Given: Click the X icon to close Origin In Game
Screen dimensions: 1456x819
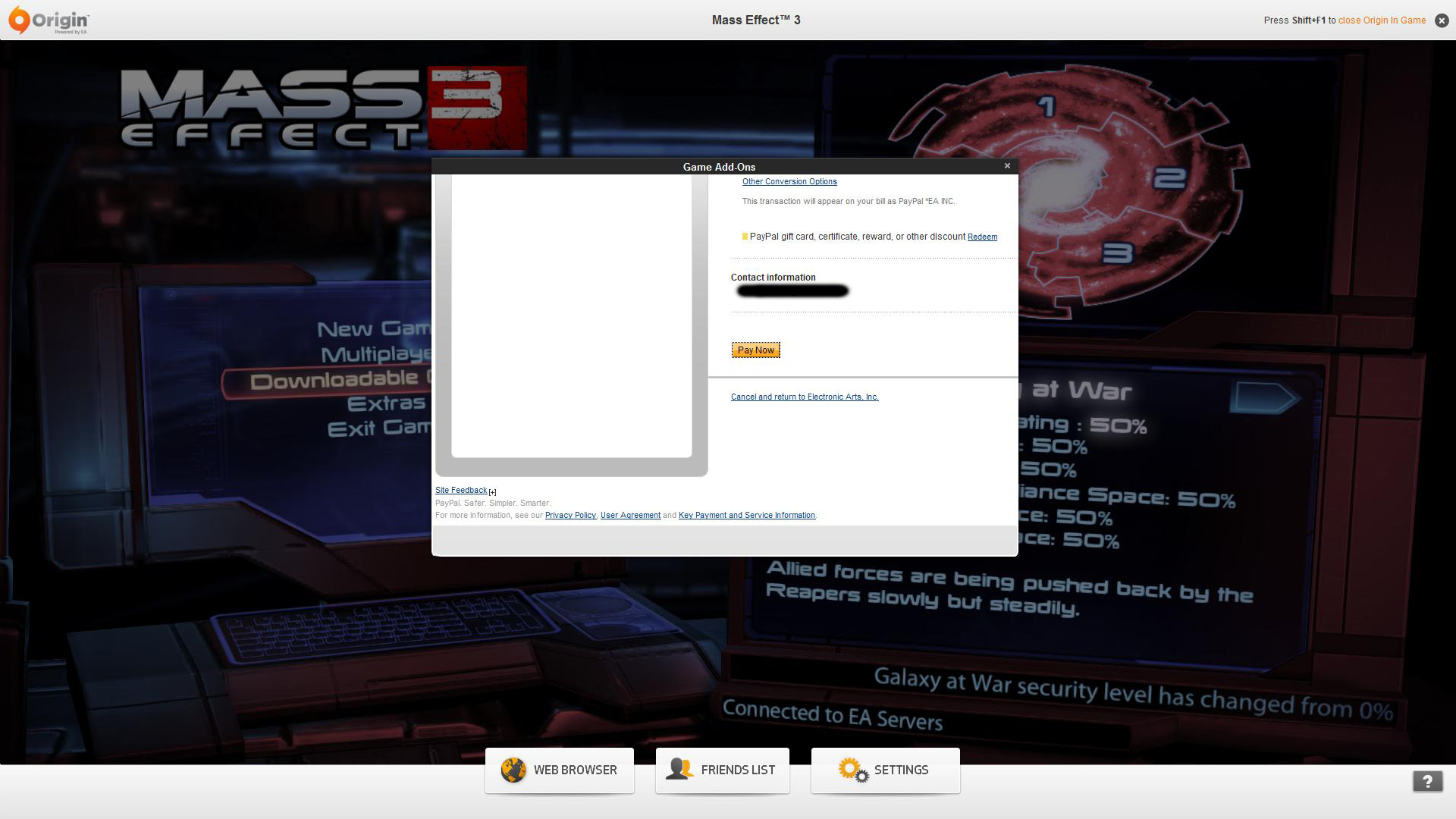Looking at the screenshot, I should (x=1442, y=20).
